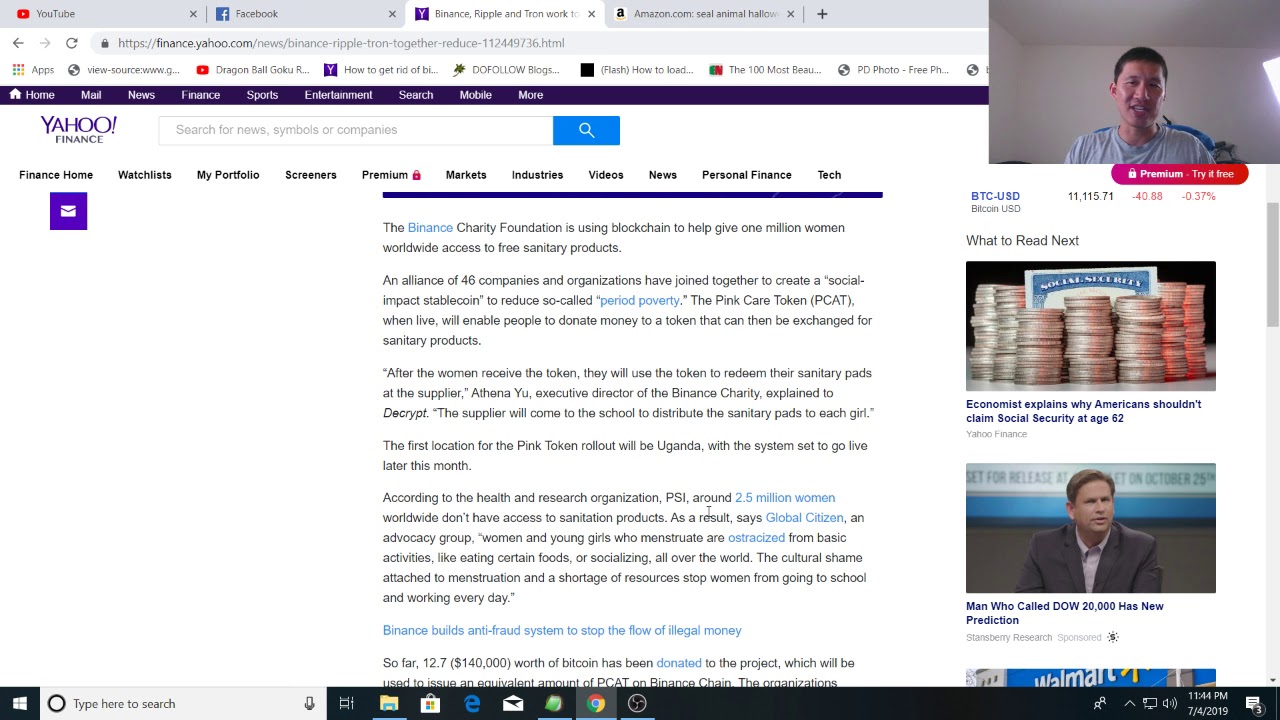Close the Facebook tab
This screenshot has width=1280, height=720.
pyautogui.click(x=392, y=14)
